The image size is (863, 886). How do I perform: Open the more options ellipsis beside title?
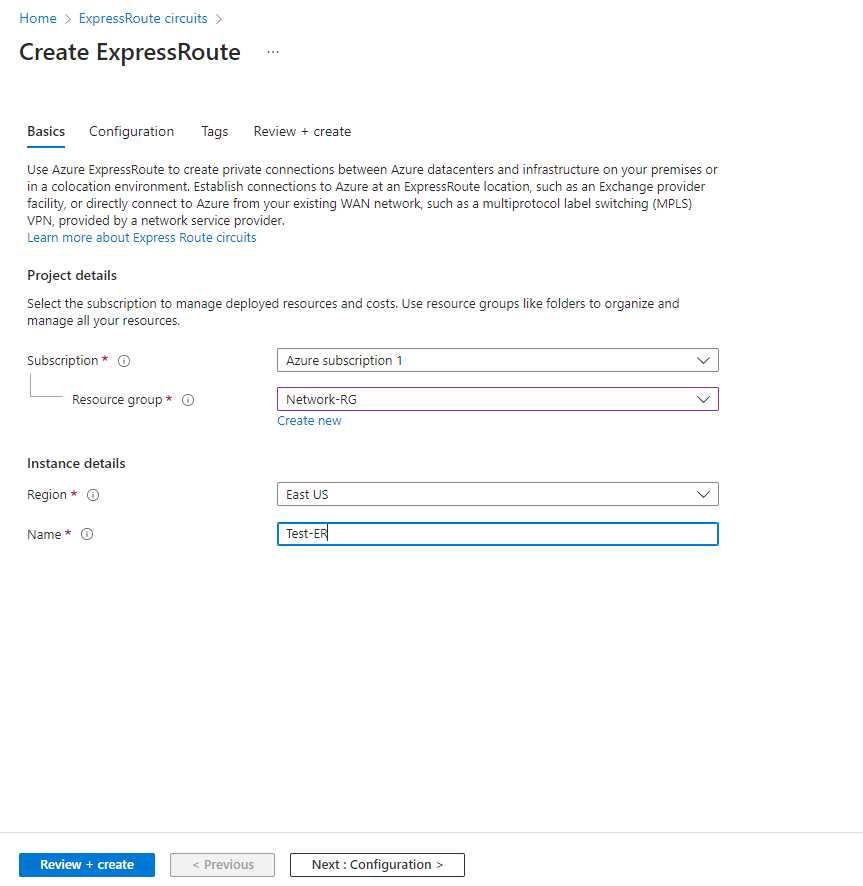pos(273,52)
